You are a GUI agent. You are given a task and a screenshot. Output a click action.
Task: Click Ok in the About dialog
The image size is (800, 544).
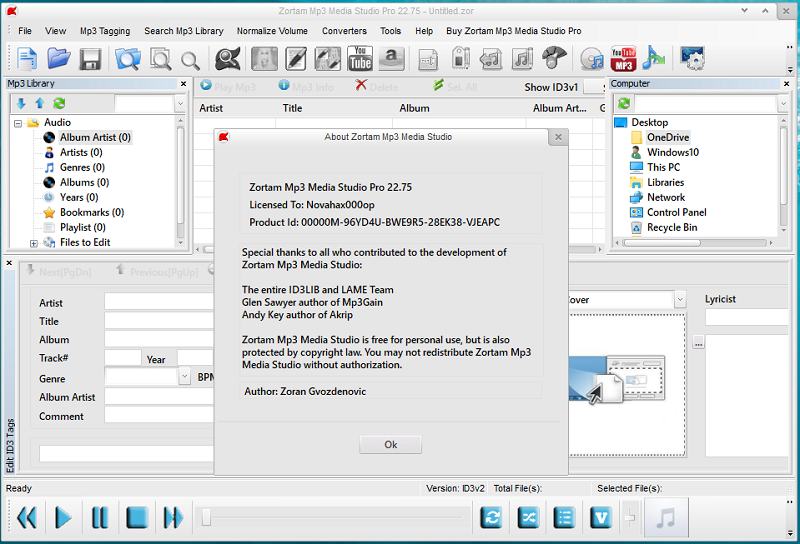(x=390, y=444)
